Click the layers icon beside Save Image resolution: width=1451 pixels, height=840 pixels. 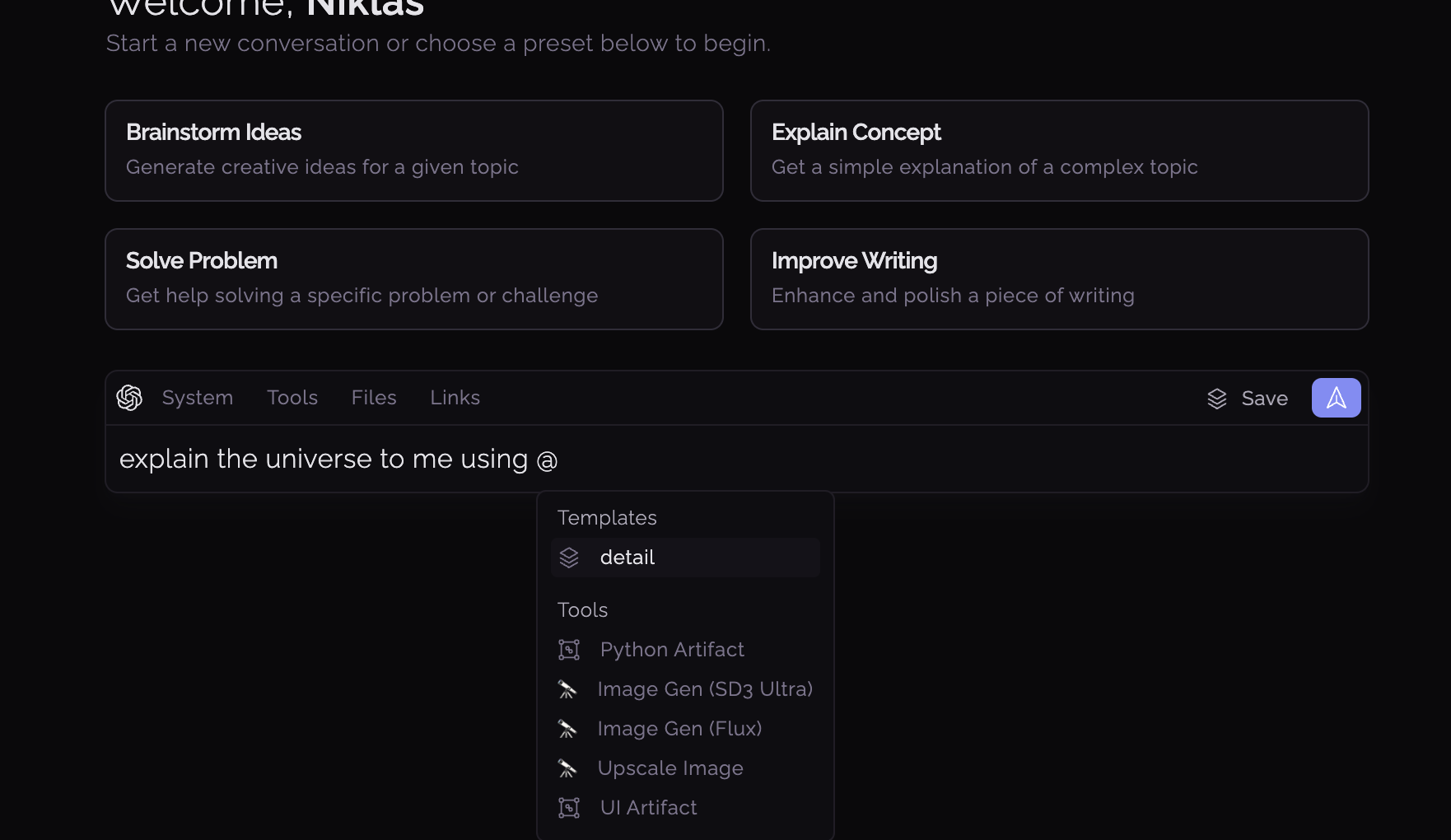point(1217,399)
